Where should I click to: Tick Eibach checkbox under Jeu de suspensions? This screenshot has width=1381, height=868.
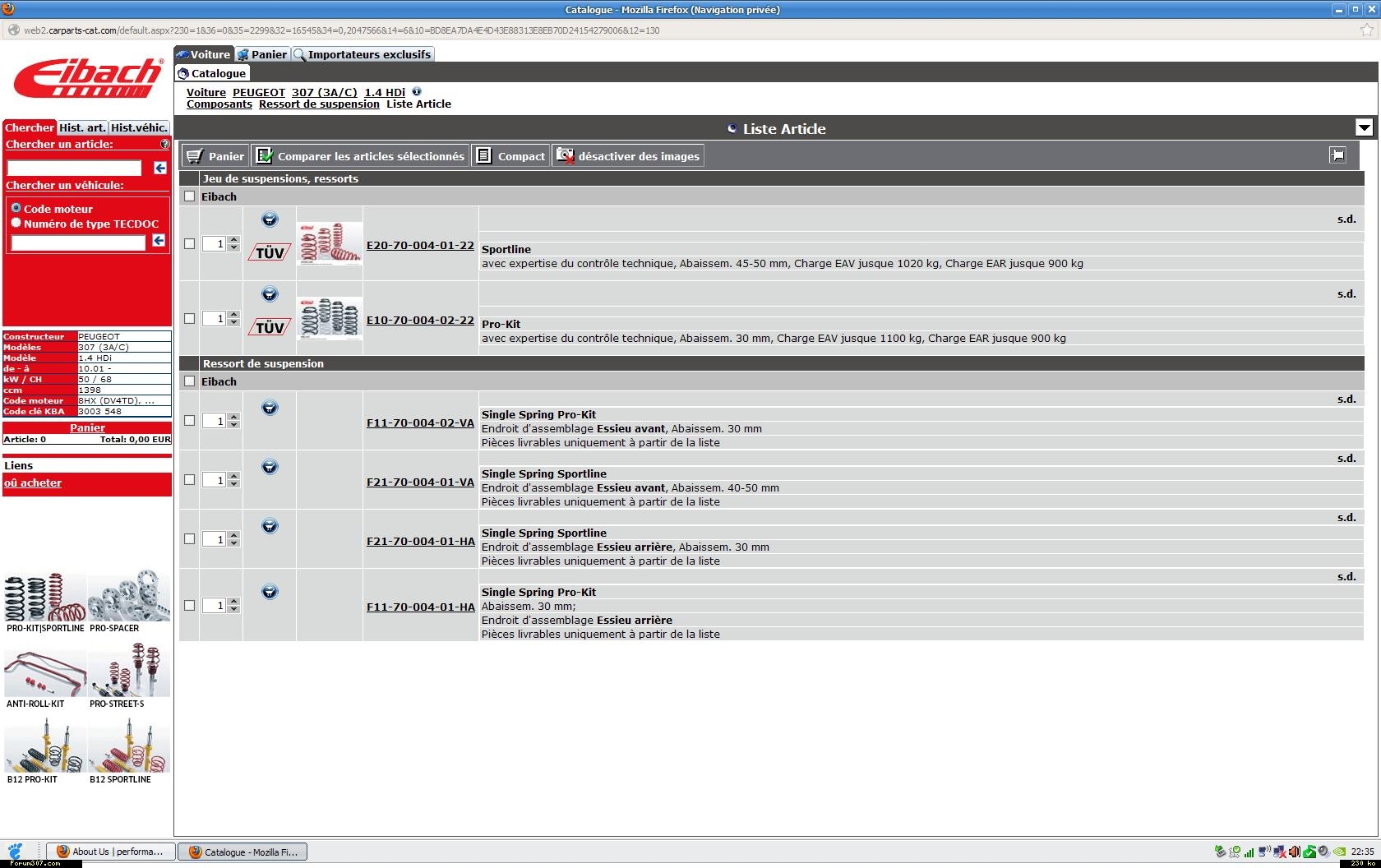click(x=190, y=196)
